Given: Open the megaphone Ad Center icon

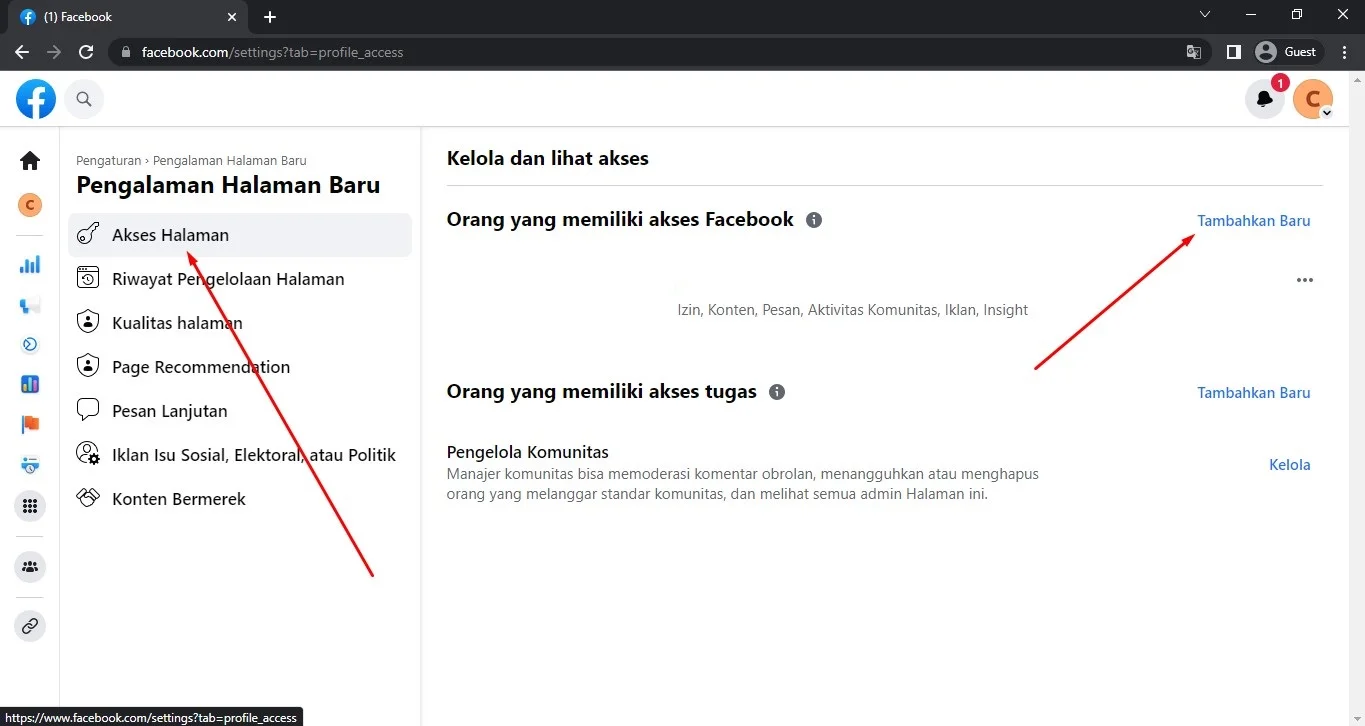Looking at the screenshot, I should coord(30,305).
